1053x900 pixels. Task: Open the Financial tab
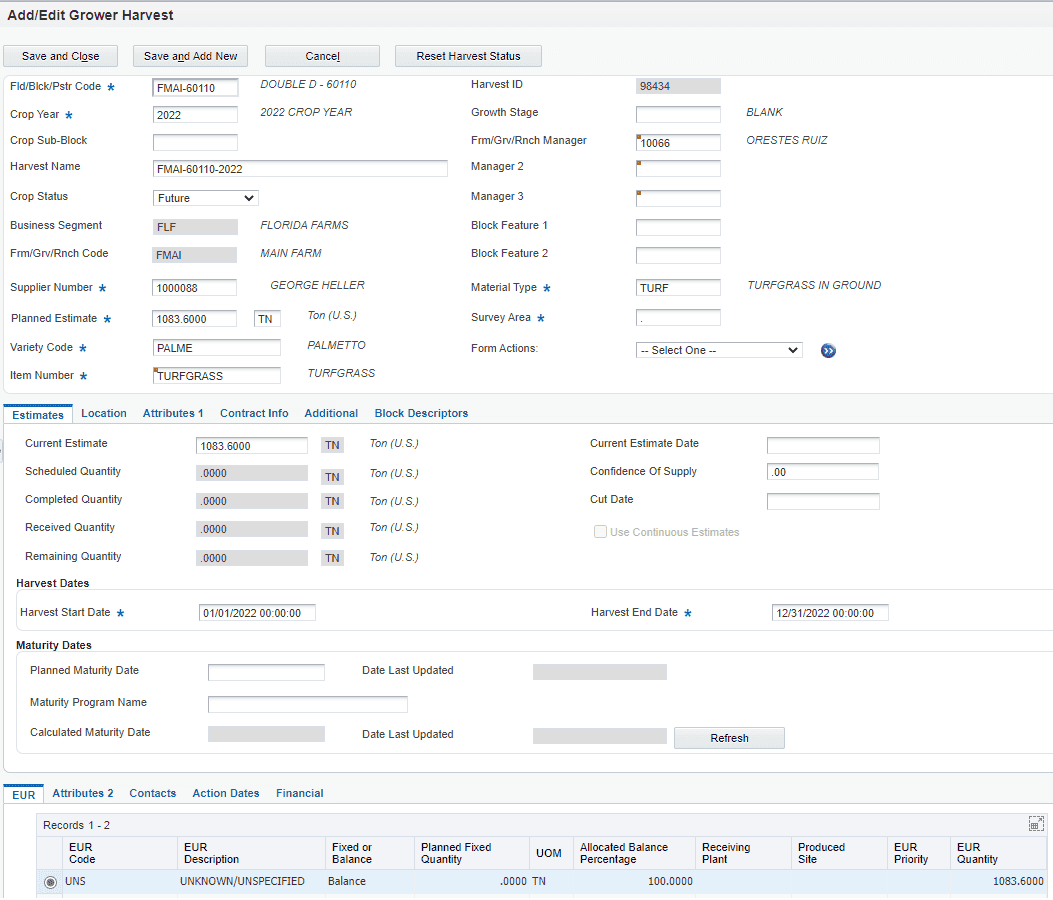[x=300, y=793]
